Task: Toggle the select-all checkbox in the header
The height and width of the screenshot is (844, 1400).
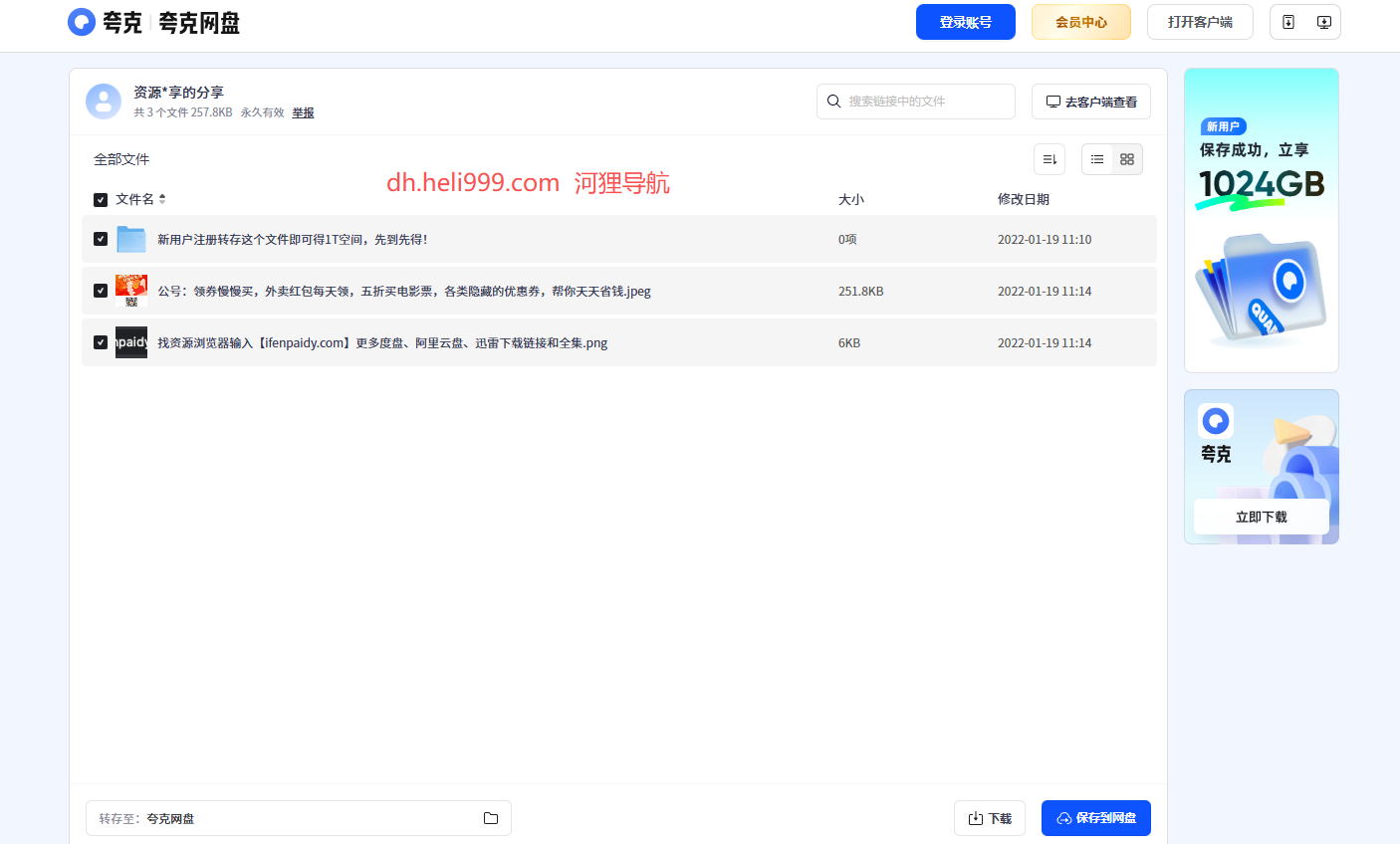Action: pos(100,199)
